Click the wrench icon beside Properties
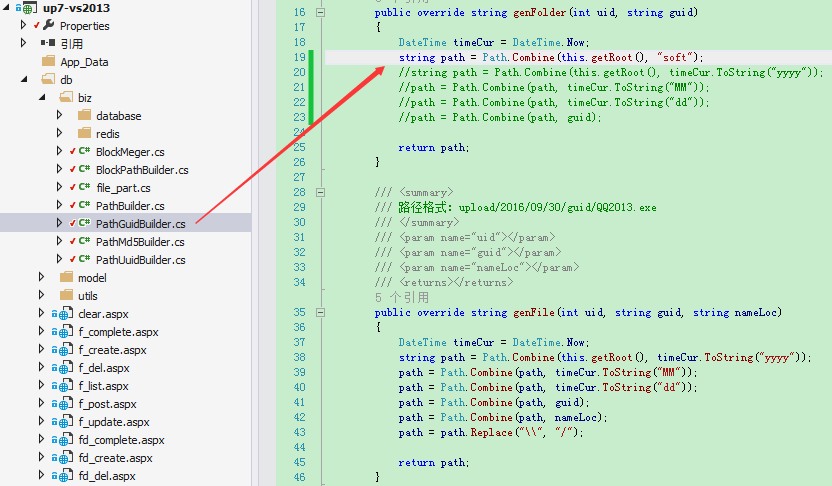The image size is (832, 486). tap(49, 25)
